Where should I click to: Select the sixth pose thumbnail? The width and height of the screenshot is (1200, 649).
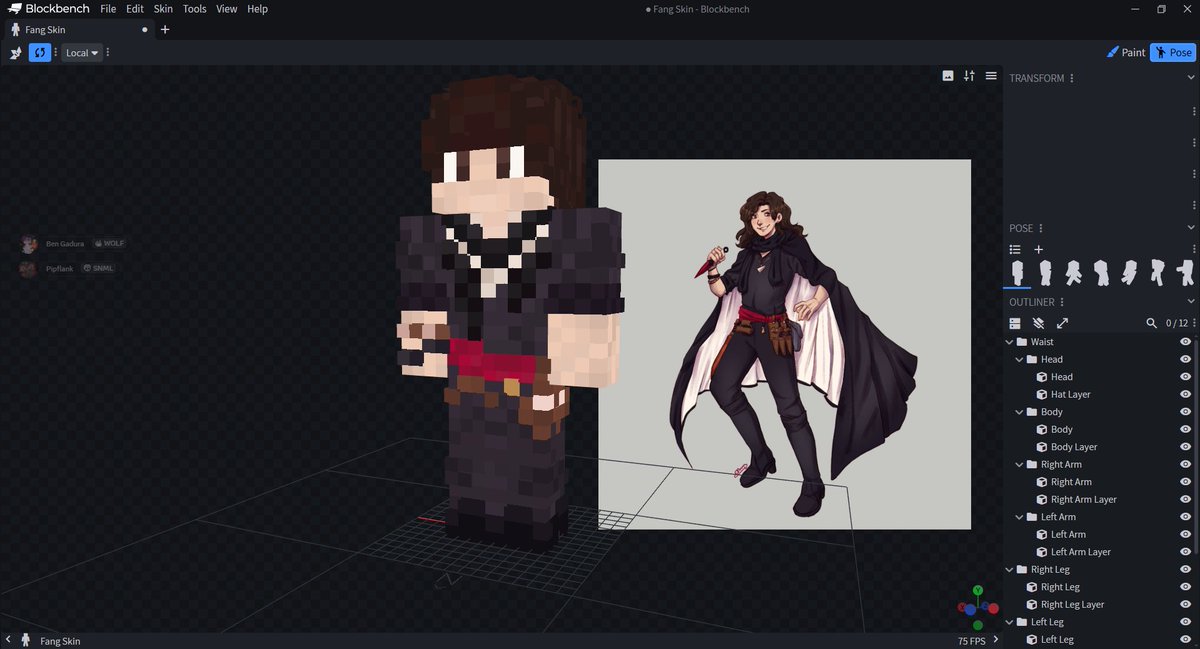(1157, 272)
